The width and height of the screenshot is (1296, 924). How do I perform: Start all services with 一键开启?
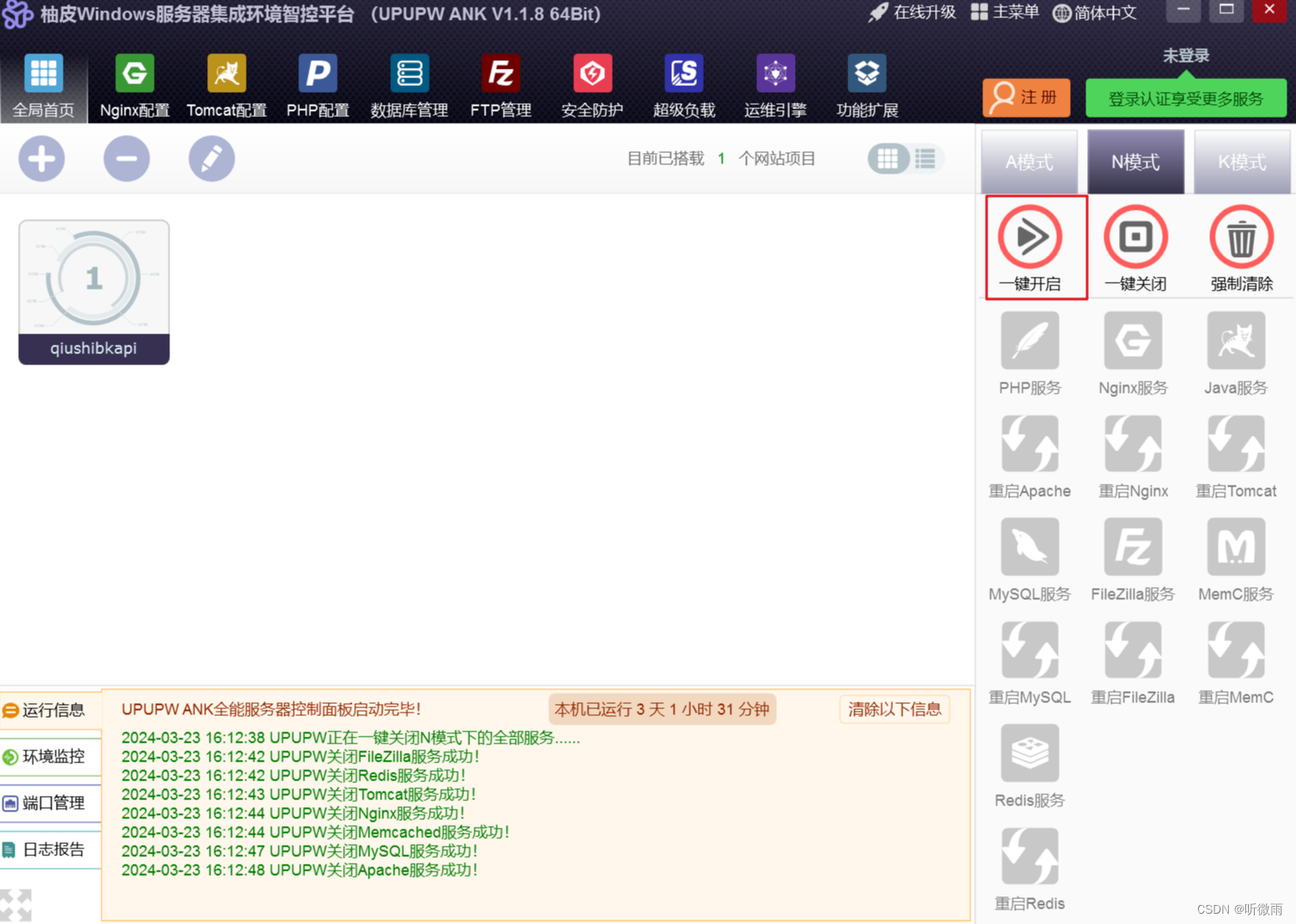1030,248
